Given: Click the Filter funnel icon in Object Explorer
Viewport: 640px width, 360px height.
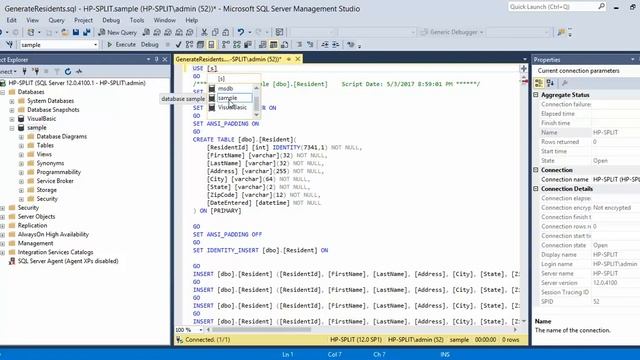Looking at the screenshot, I should [57, 71].
